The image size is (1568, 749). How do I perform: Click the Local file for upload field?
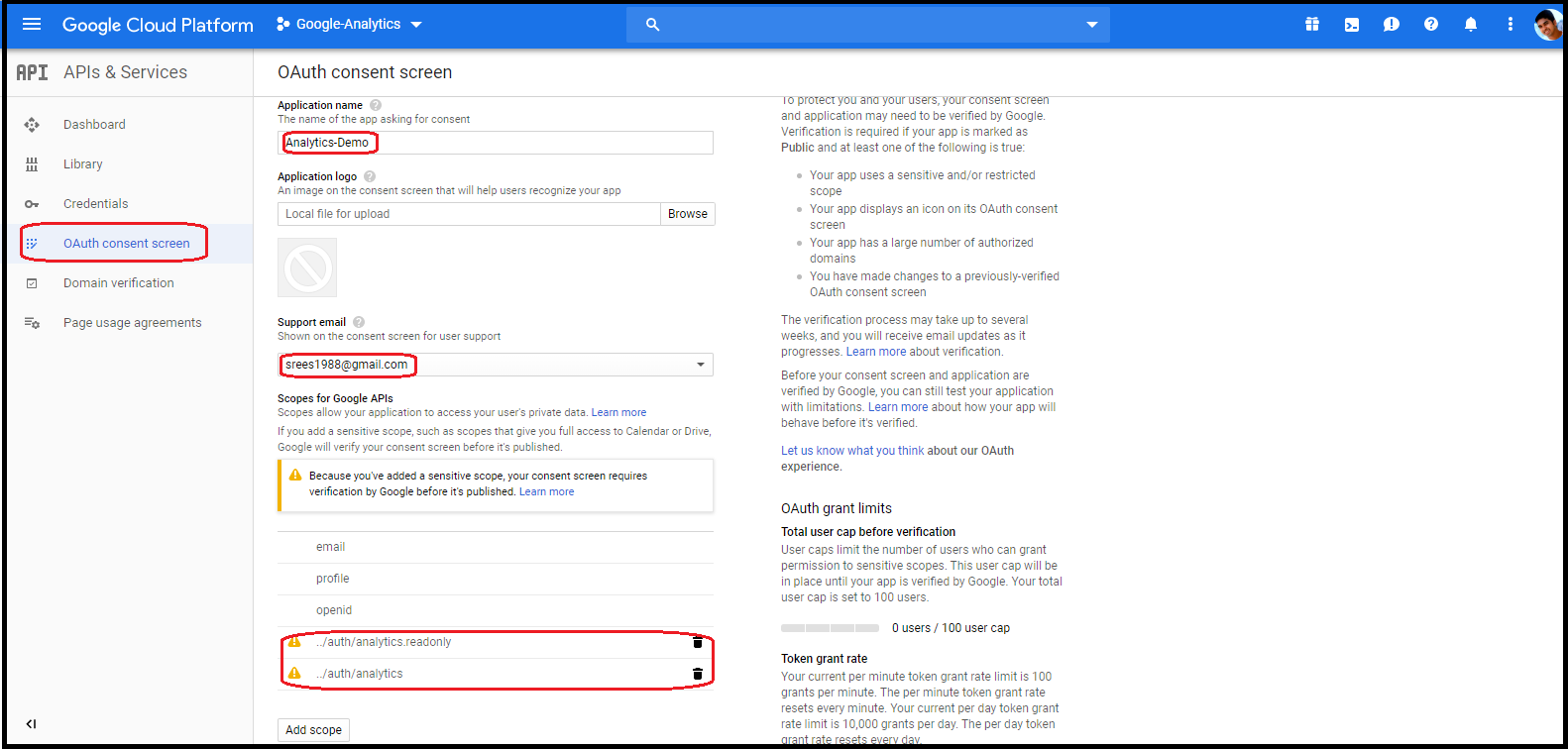tap(469, 214)
